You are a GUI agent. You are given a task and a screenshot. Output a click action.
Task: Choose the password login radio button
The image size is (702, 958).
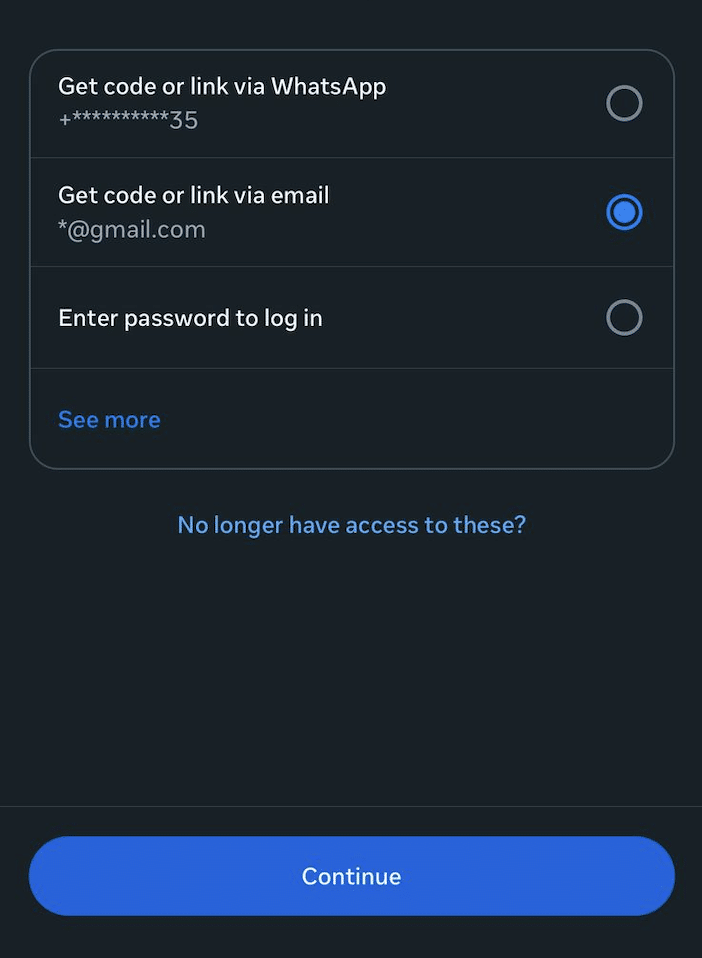(624, 318)
